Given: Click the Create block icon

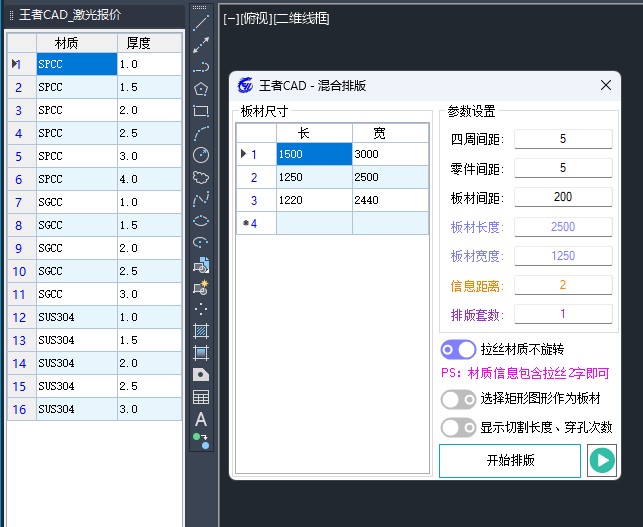Looking at the screenshot, I should [x=201, y=287].
